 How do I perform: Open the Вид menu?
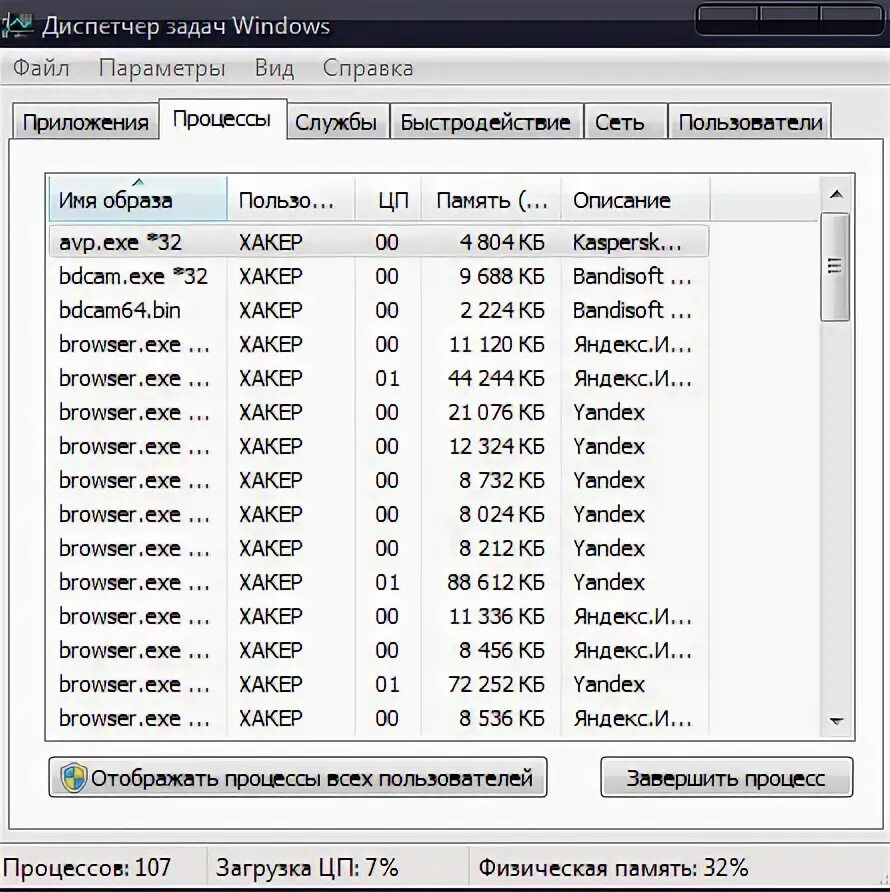point(274,68)
